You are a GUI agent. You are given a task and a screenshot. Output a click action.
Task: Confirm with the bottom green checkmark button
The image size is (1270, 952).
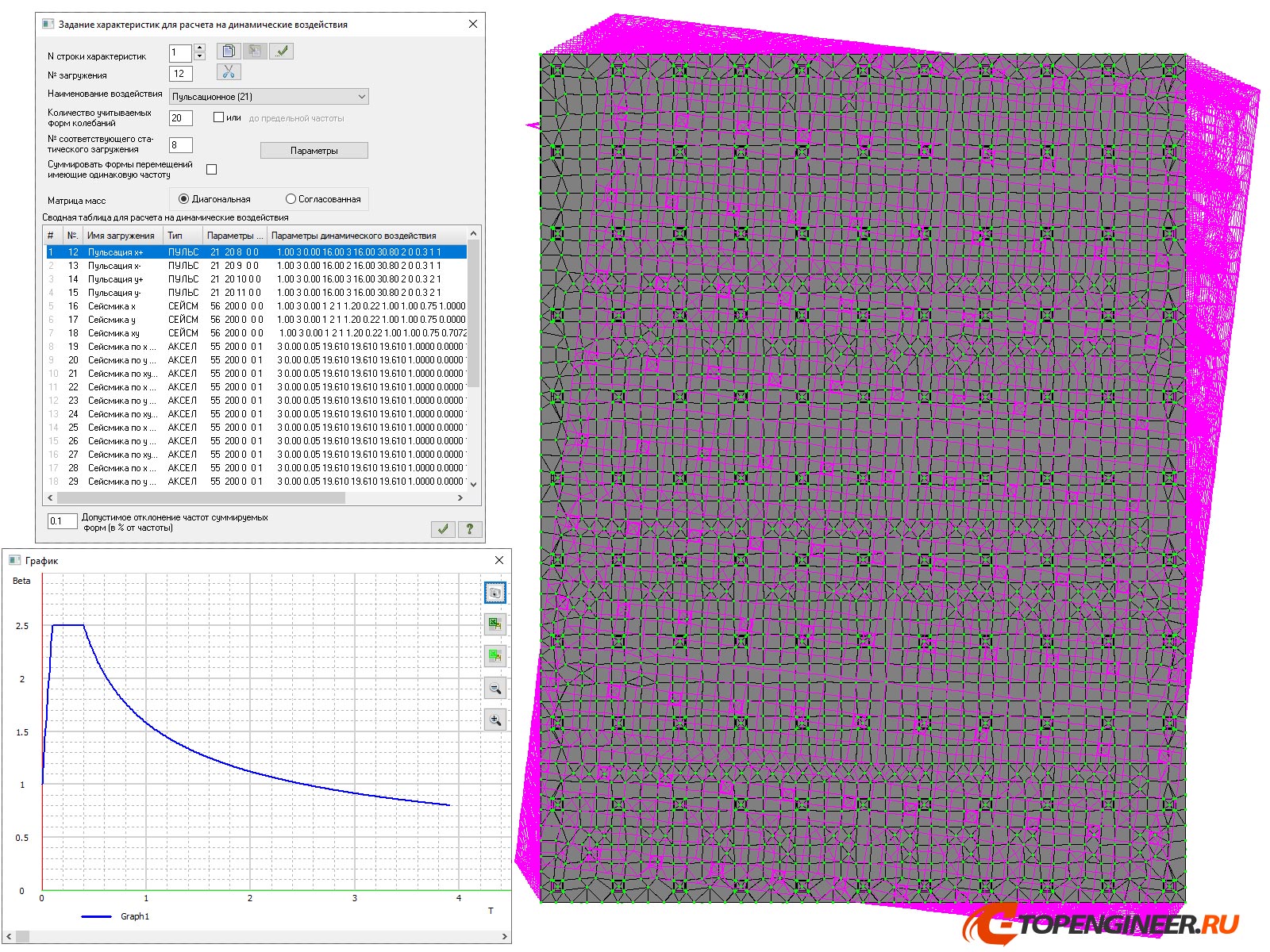(x=443, y=529)
